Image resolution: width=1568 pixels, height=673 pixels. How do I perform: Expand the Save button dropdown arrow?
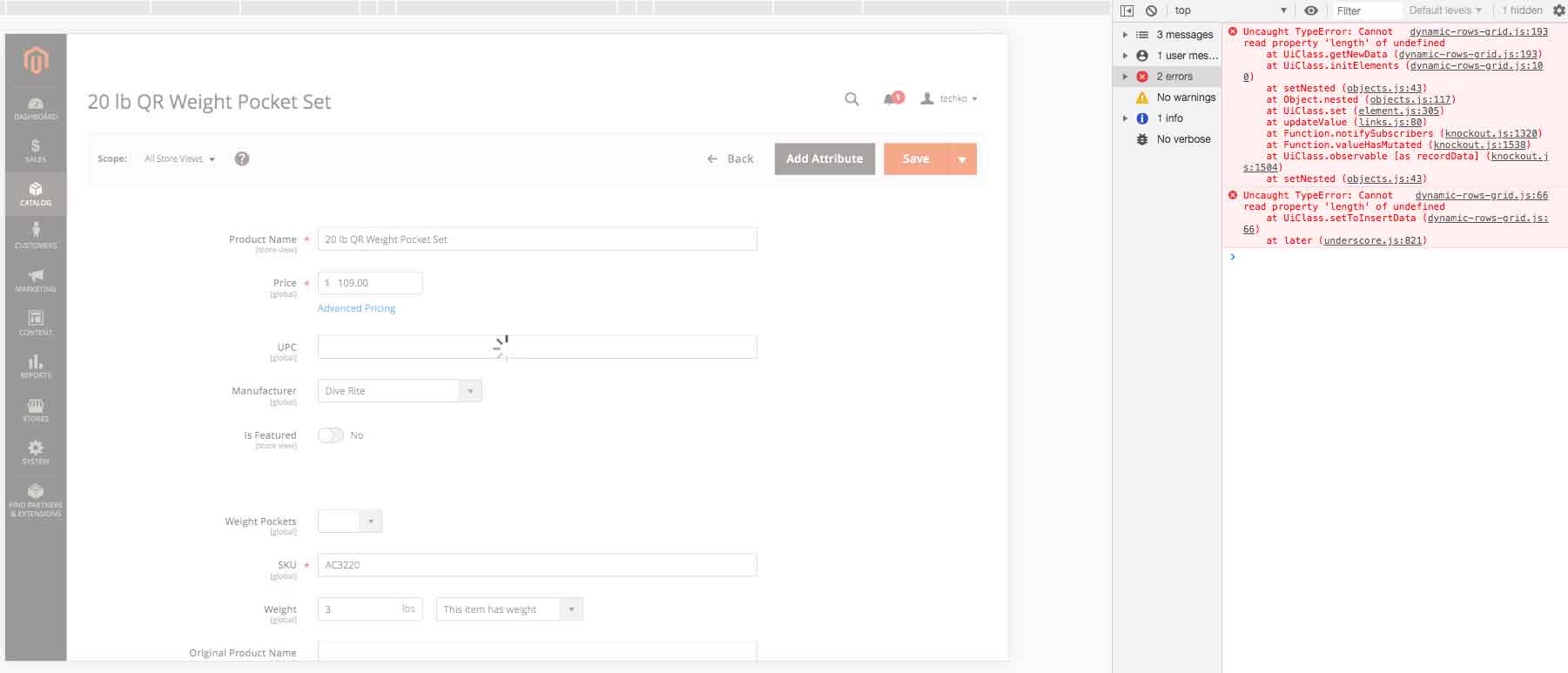tap(962, 159)
